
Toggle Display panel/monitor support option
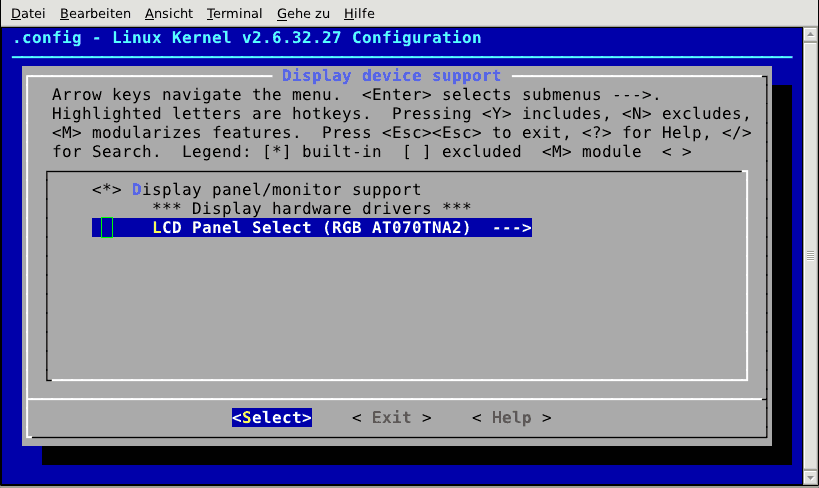pos(256,190)
